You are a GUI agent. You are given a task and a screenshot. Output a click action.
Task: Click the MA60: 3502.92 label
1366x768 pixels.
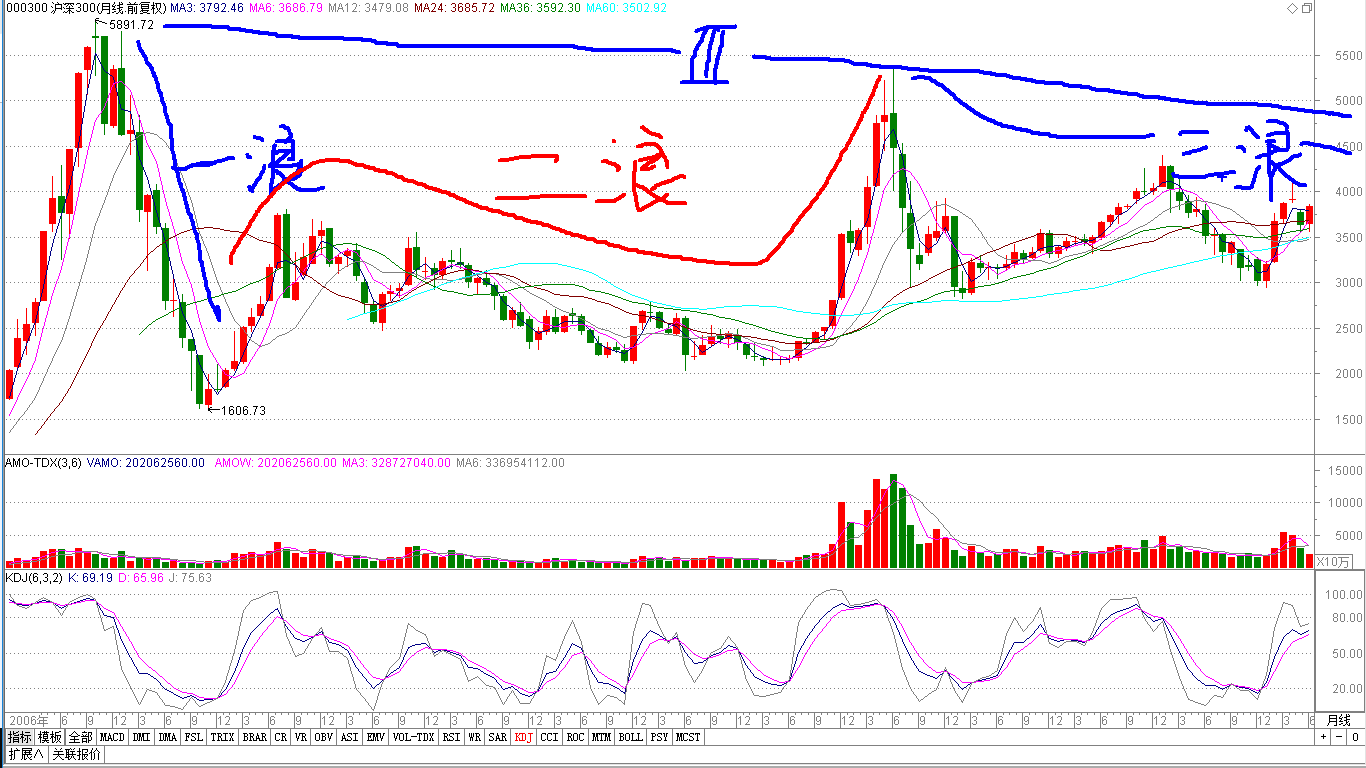tap(626, 8)
